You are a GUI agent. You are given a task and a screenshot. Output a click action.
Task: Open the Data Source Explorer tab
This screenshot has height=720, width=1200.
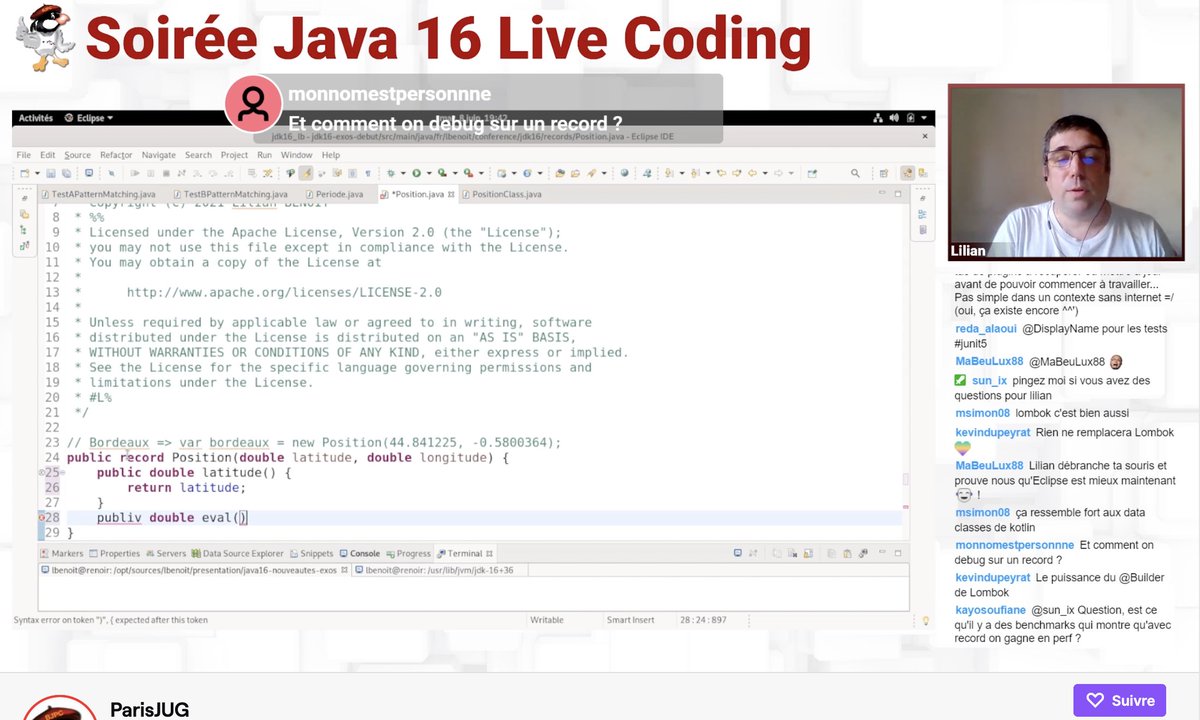click(x=238, y=553)
